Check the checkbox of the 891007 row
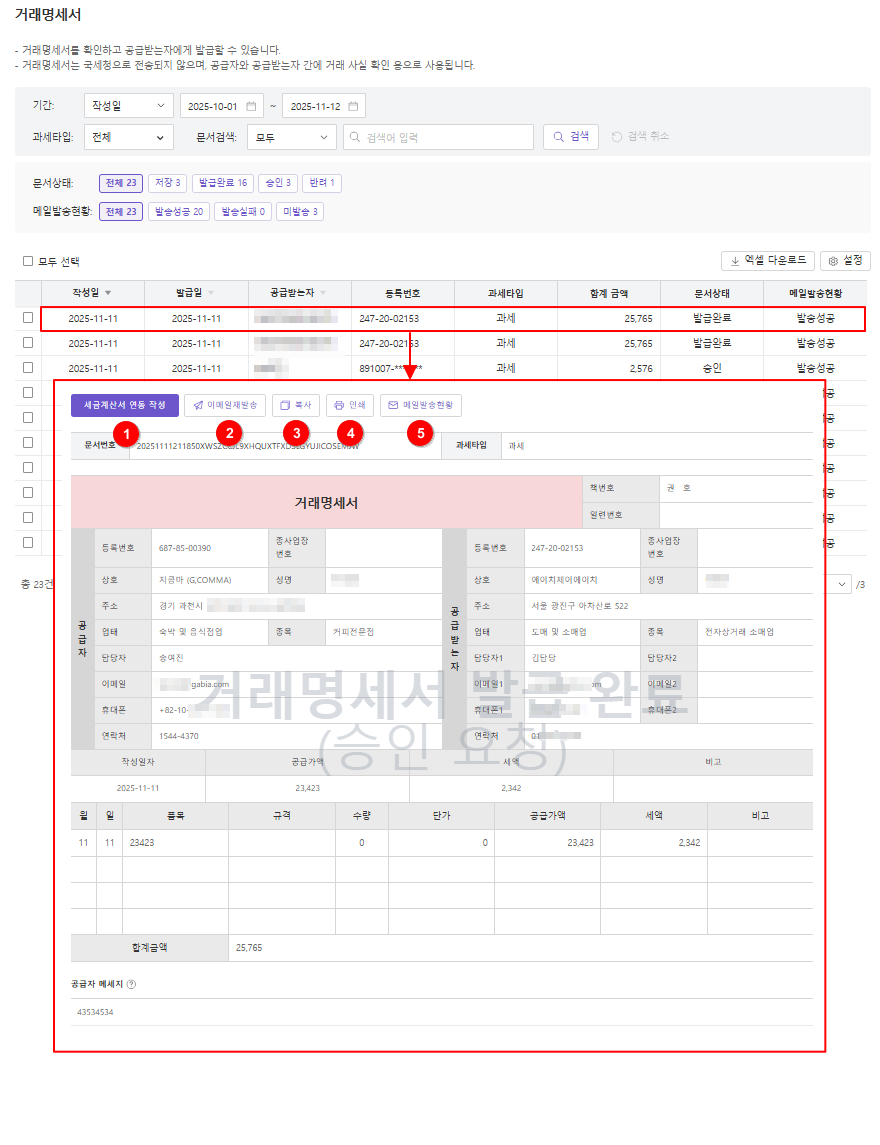880x1145 pixels. (x=27, y=367)
